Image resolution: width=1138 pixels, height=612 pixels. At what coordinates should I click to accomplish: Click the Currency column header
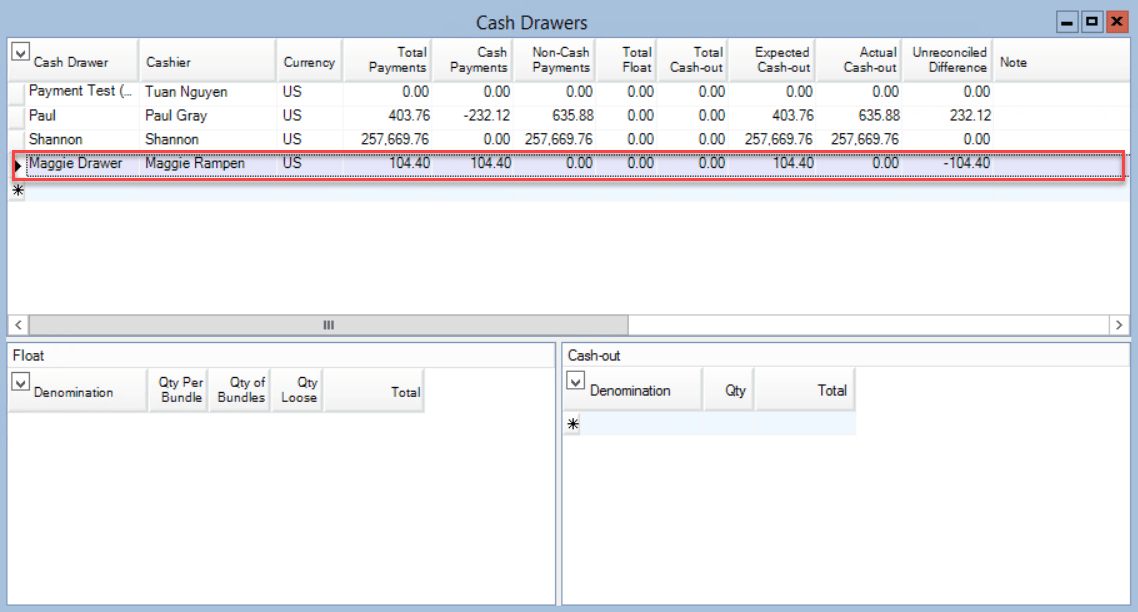tap(309, 59)
